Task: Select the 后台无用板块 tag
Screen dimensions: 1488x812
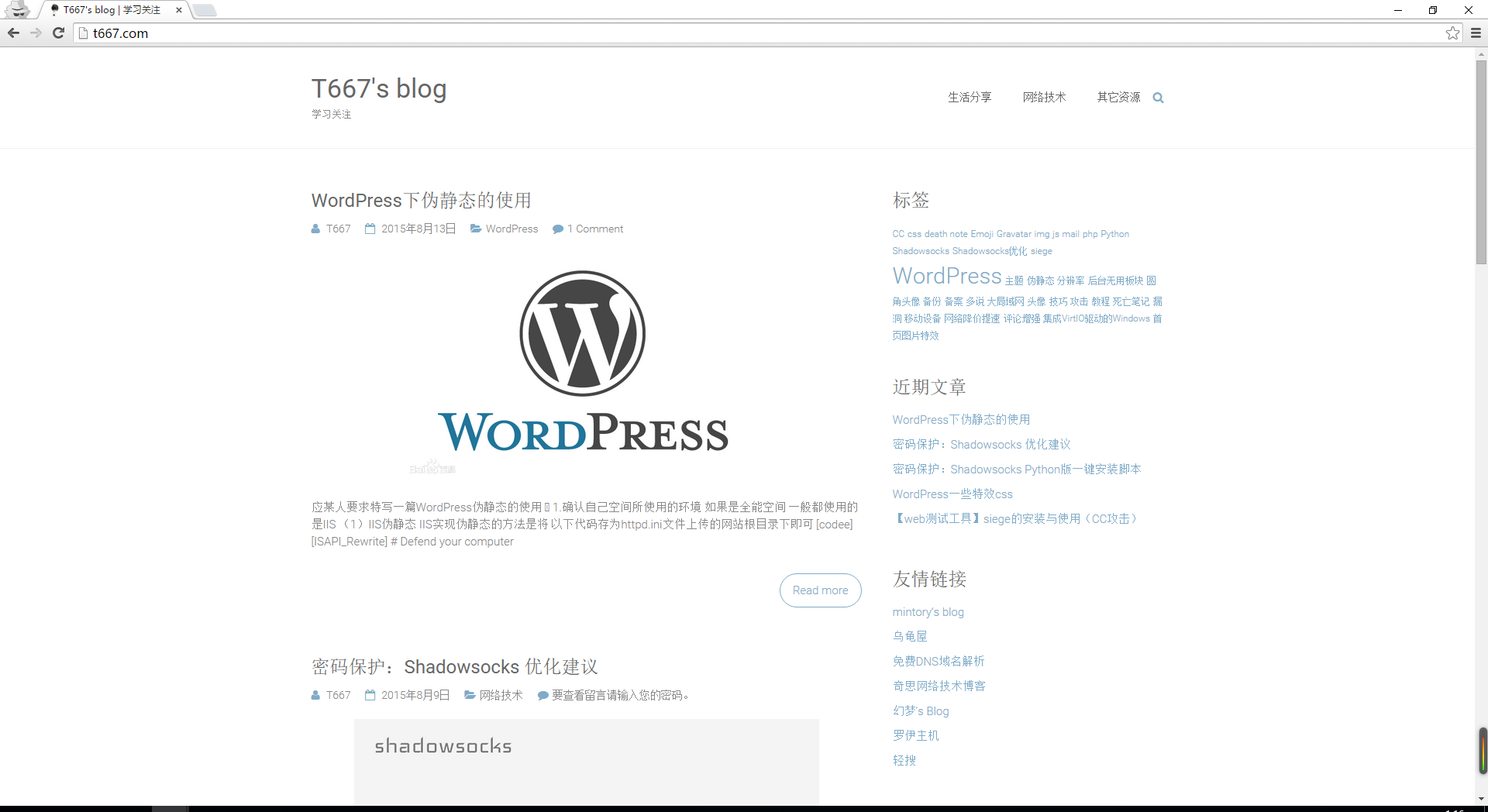Action: tap(1116, 280)
